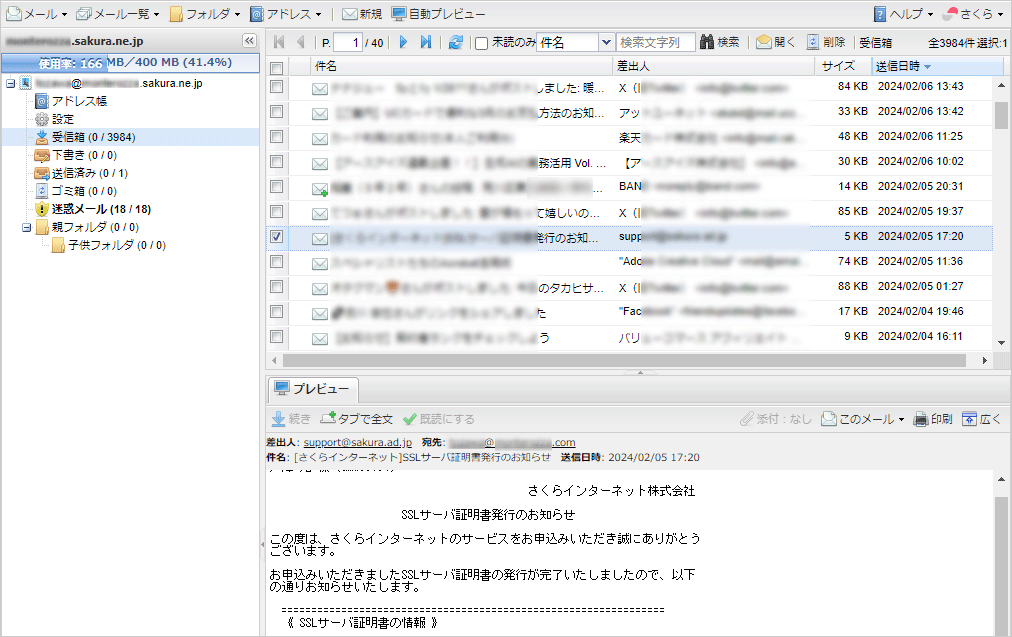The width and height of the screenshot is (1012, 637).
Task: Go to the previous page arrow
Action: point(301,42)
